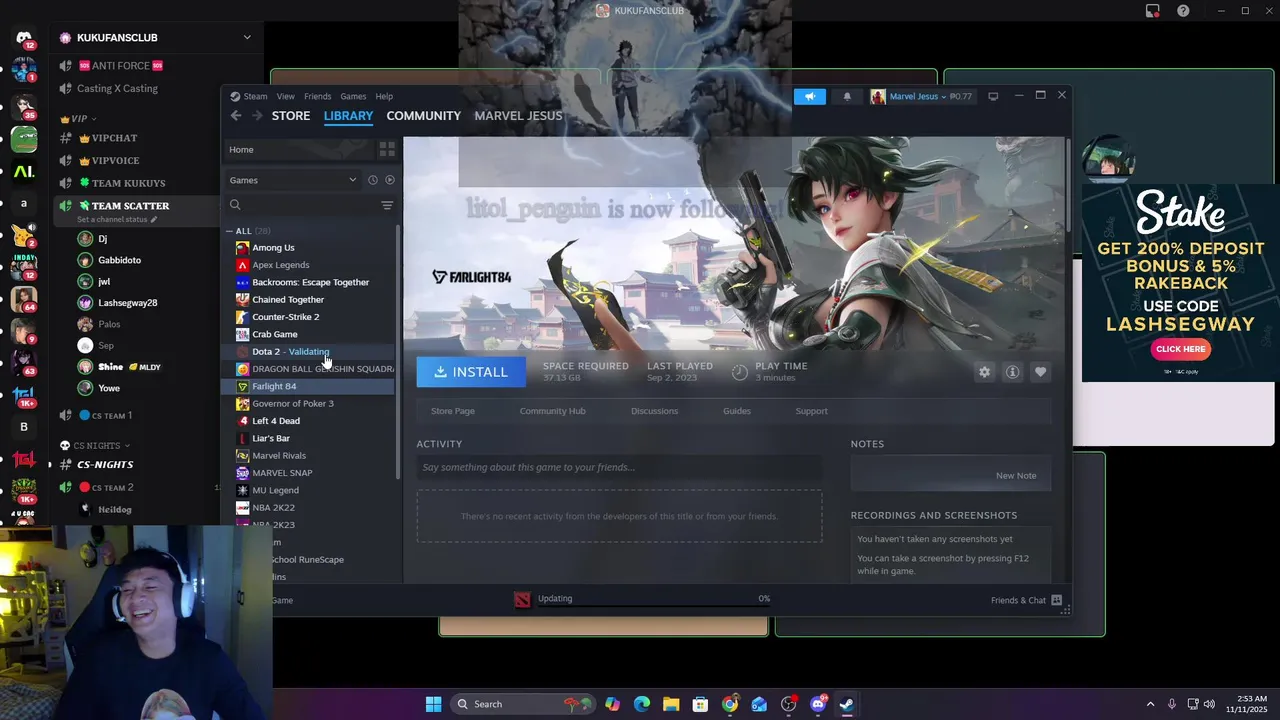Open the Friends menu in Steam

(317, 96)
